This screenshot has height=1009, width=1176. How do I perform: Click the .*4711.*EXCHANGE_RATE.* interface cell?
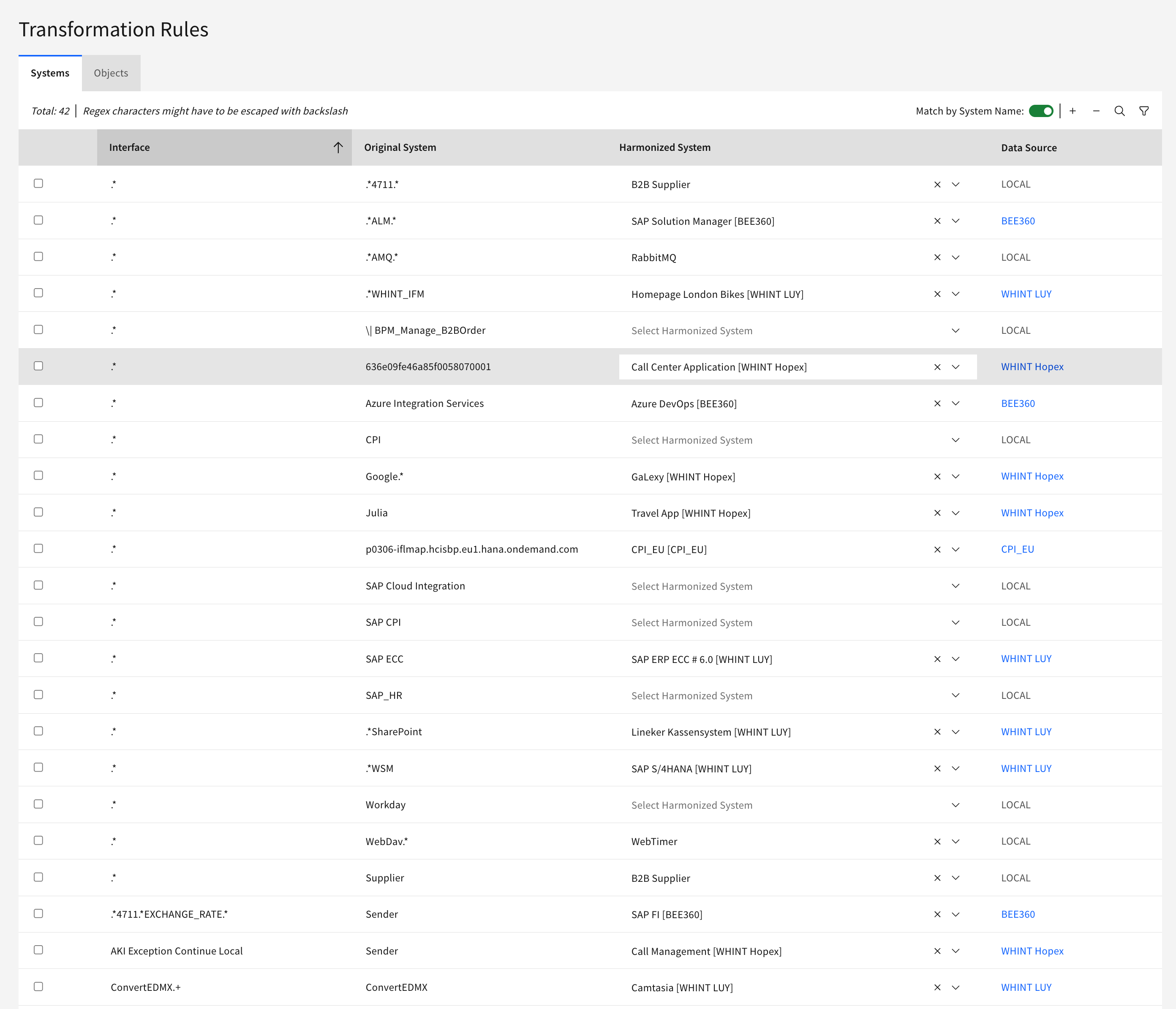click(x=169, y=914)
